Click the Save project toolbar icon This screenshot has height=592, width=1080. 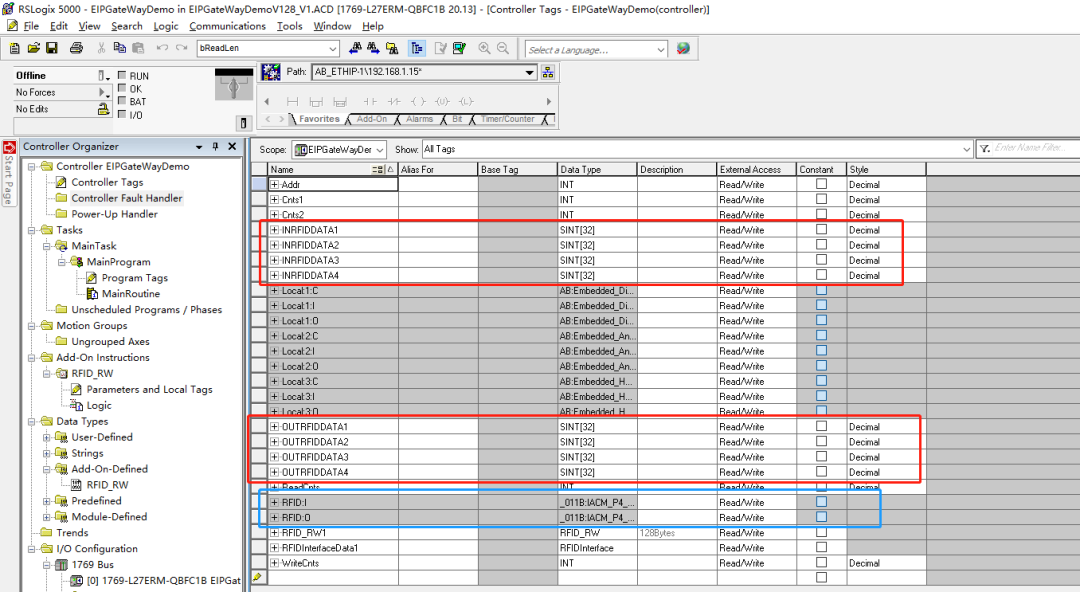pos(52,48)
